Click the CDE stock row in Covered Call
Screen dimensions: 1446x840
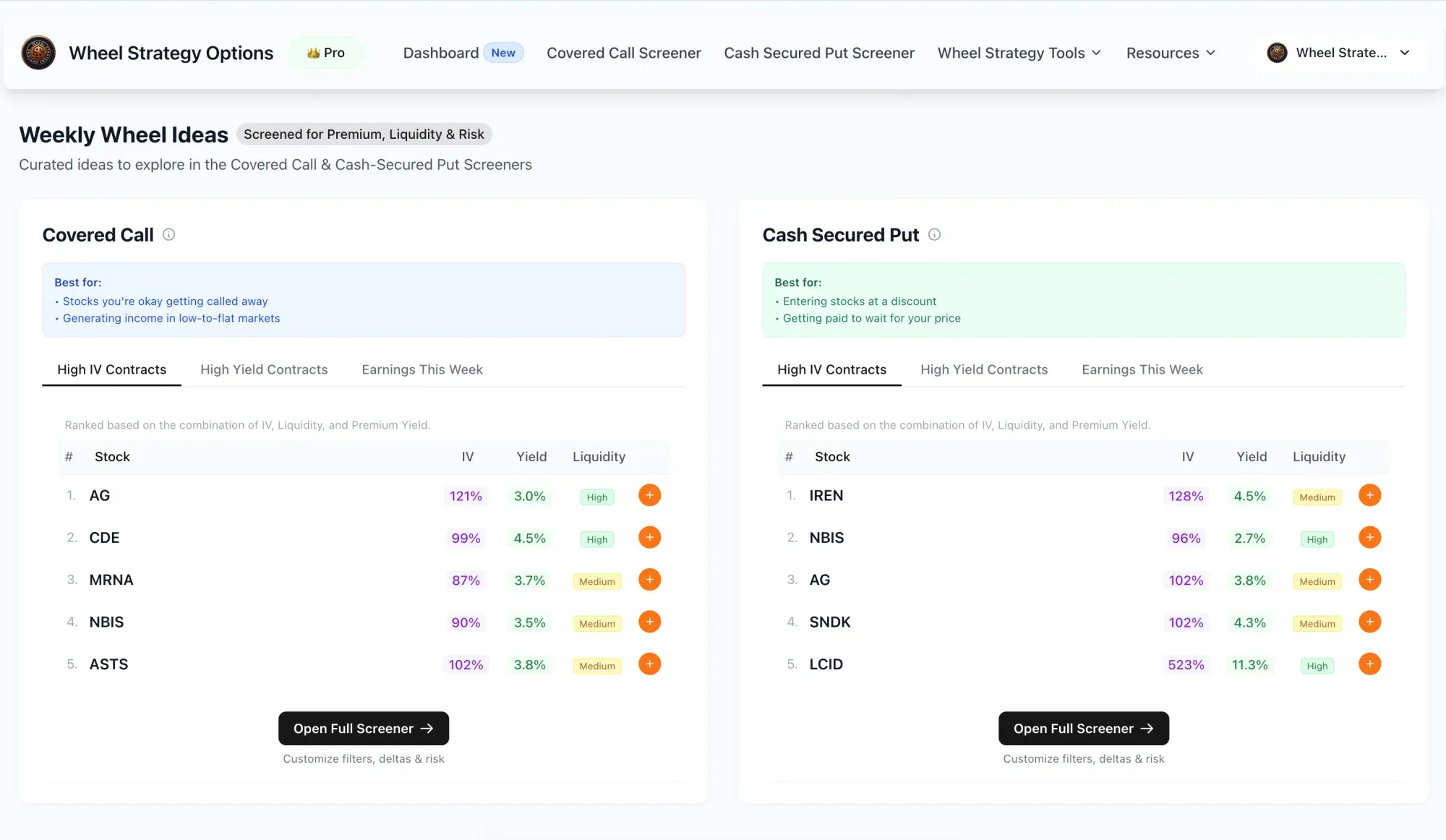[x=104, y=538]
